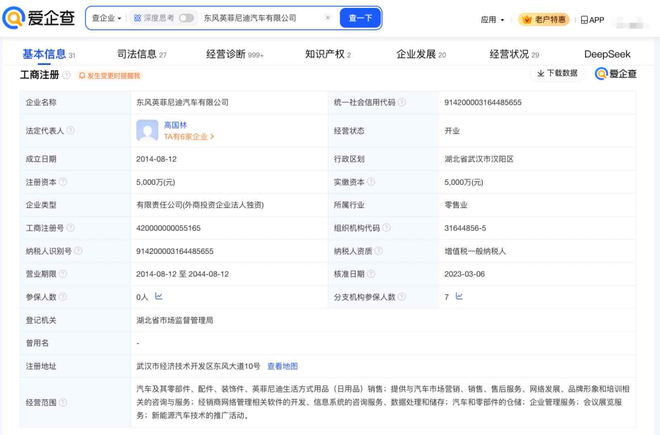The image size is (660, 435).
Task: Click help icon beside 参保人数
Action: coord(63,297)
